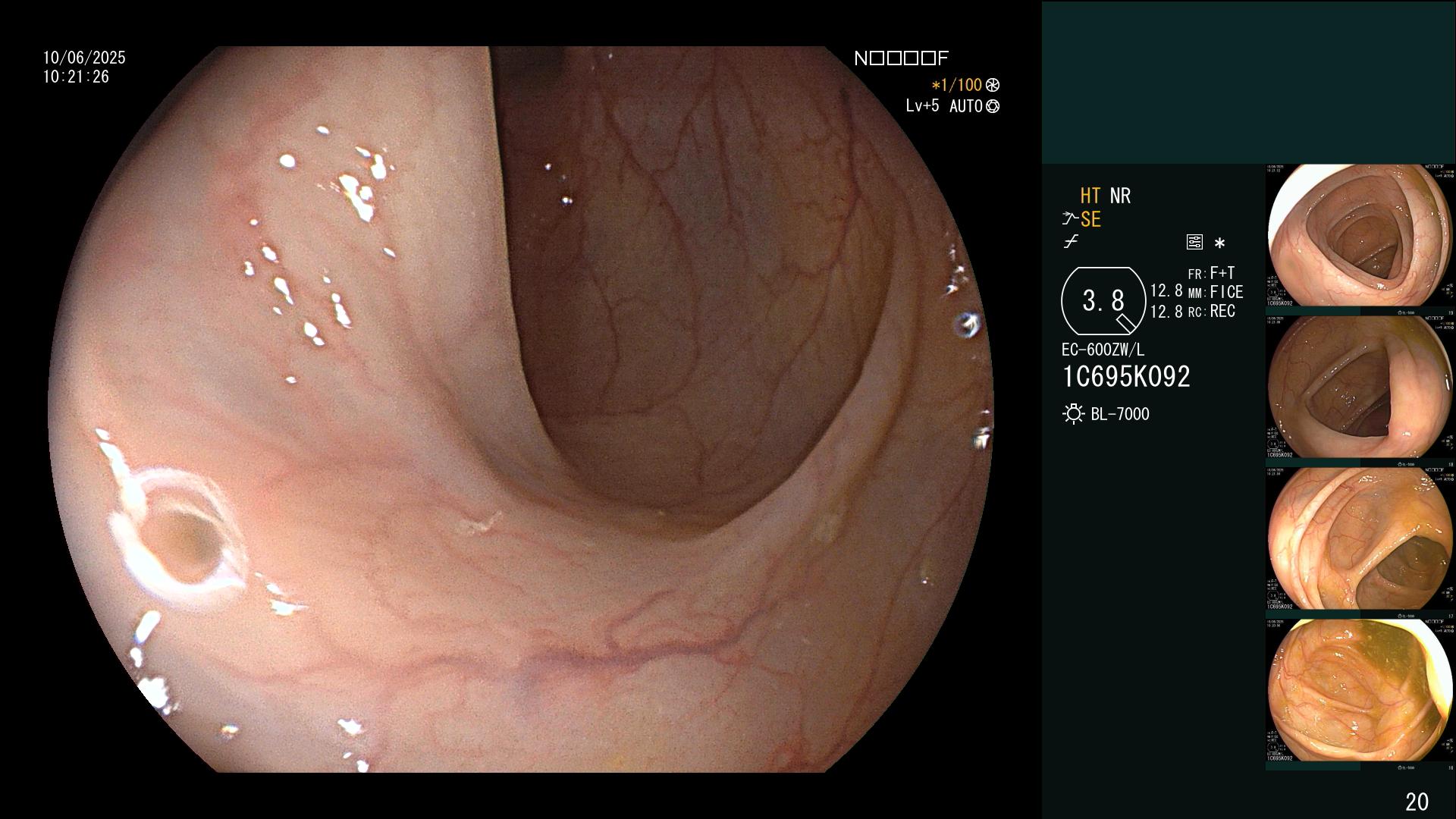Click the date text 10/06/2025
This screenshot has height=819, width=1456.
84,58
